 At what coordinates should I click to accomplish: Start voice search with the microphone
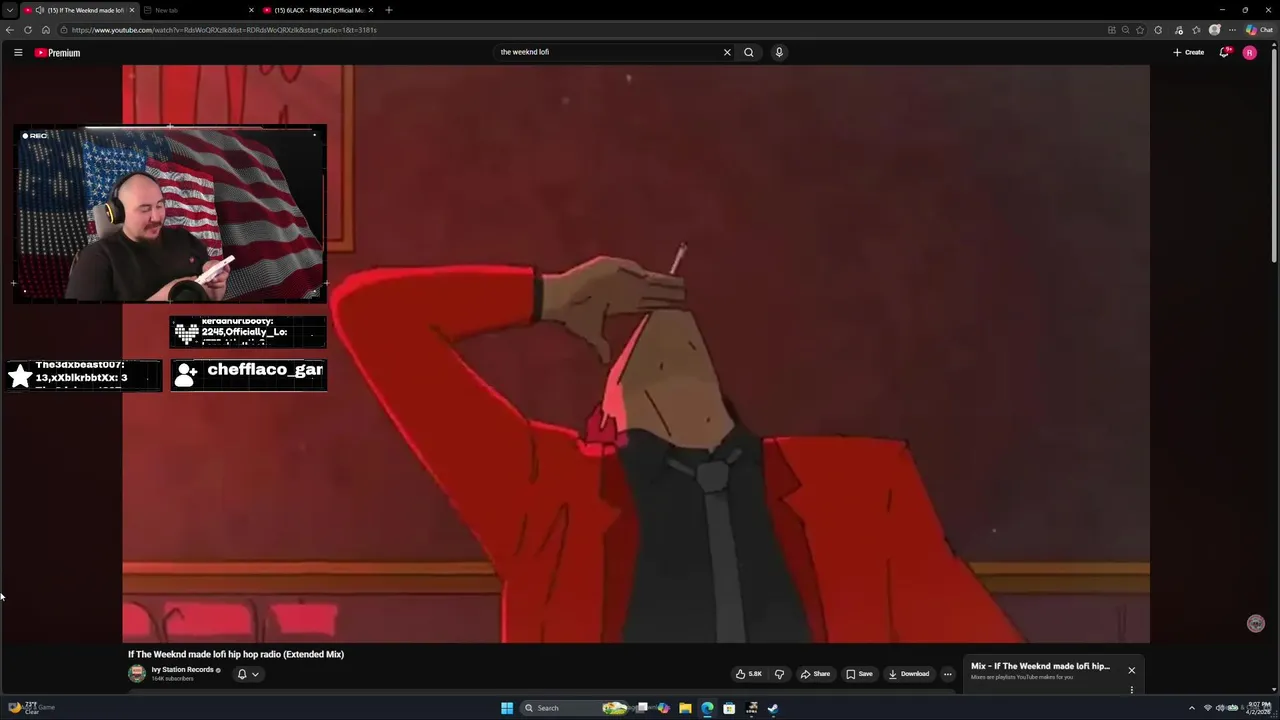coord(779,52)
